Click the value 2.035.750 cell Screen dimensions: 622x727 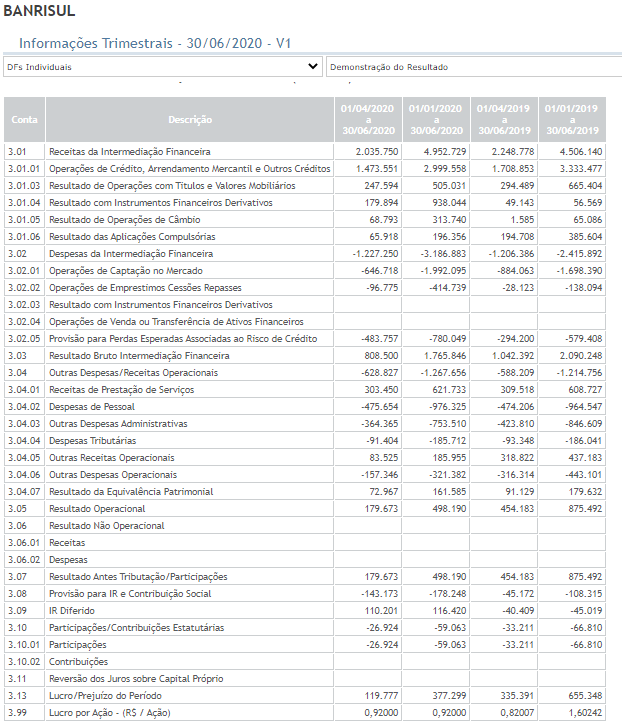(x=368, y=152)
